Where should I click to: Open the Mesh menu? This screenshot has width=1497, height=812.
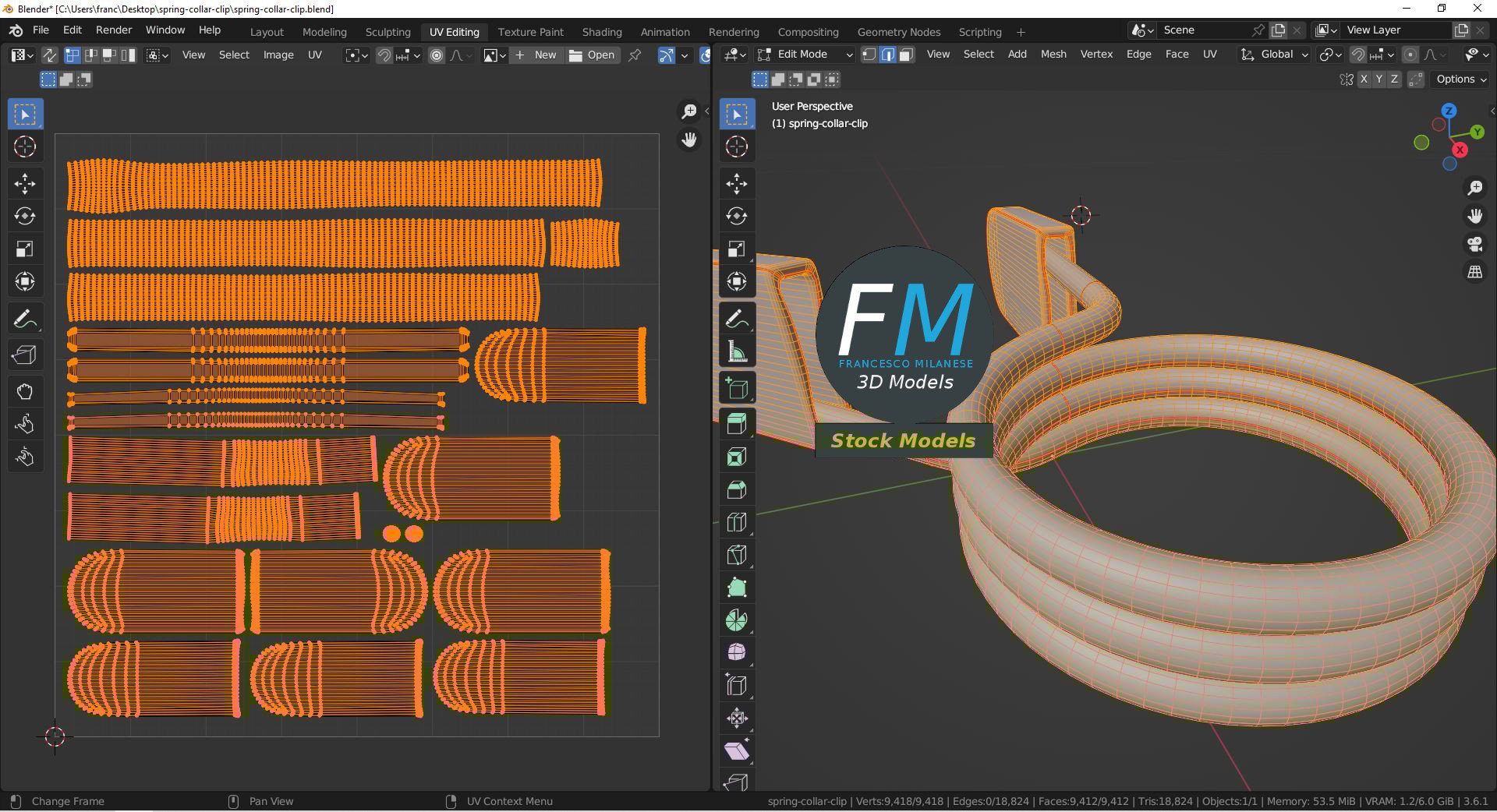click(x=1053, y=55)
